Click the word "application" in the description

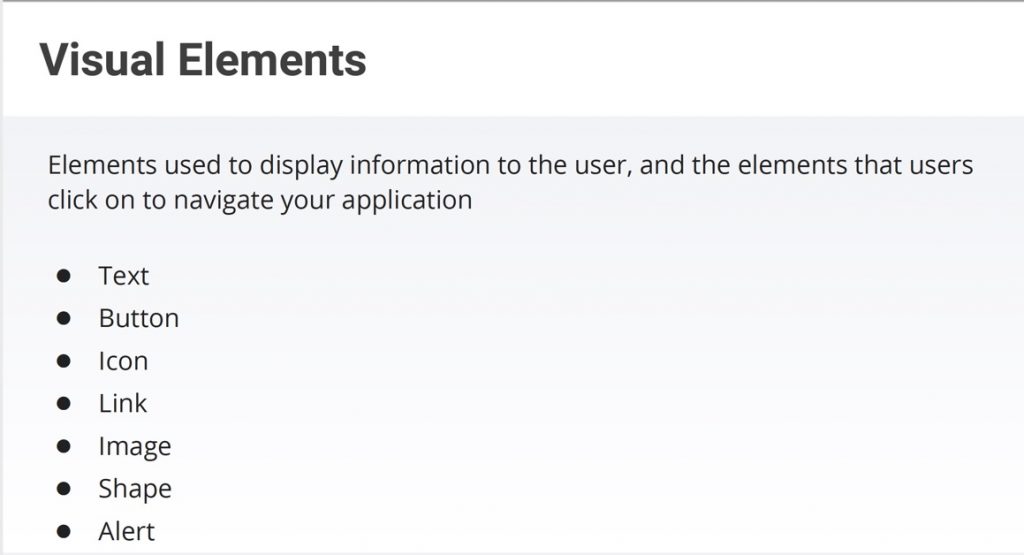coord(407,200)
